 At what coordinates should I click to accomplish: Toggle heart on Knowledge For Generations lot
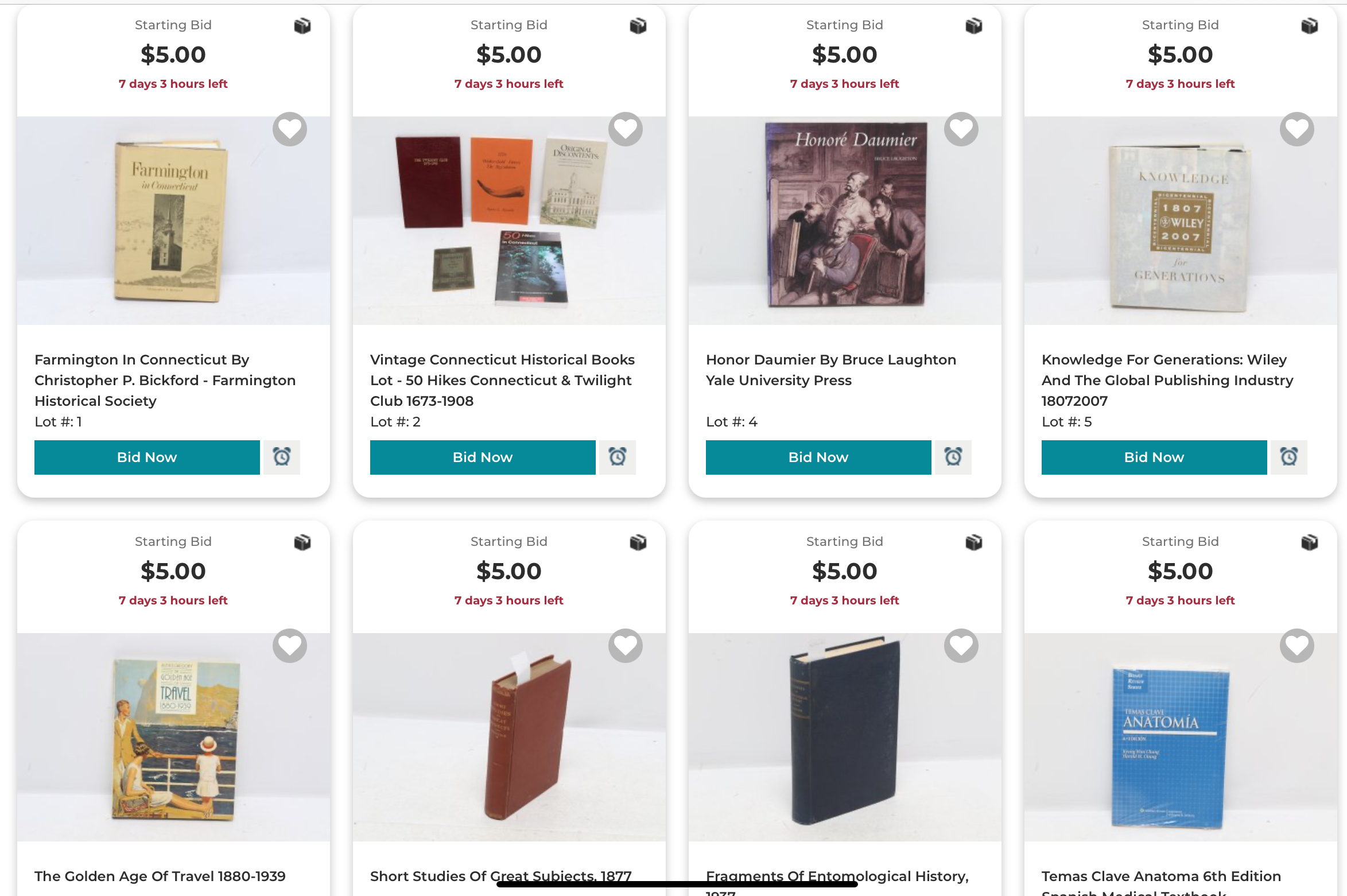coord(1297,129)
